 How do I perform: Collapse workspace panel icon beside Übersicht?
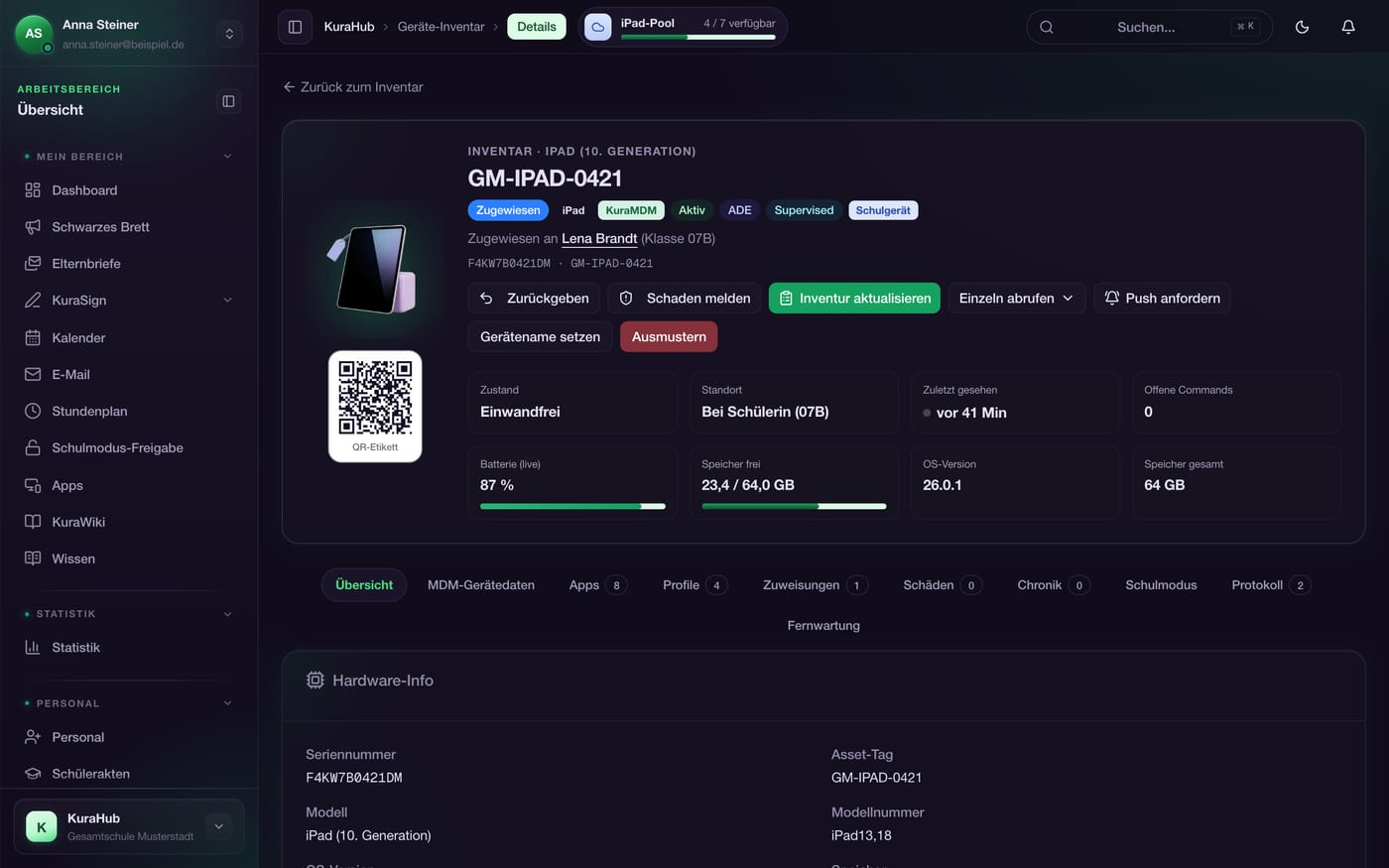(x=228, y=101)
